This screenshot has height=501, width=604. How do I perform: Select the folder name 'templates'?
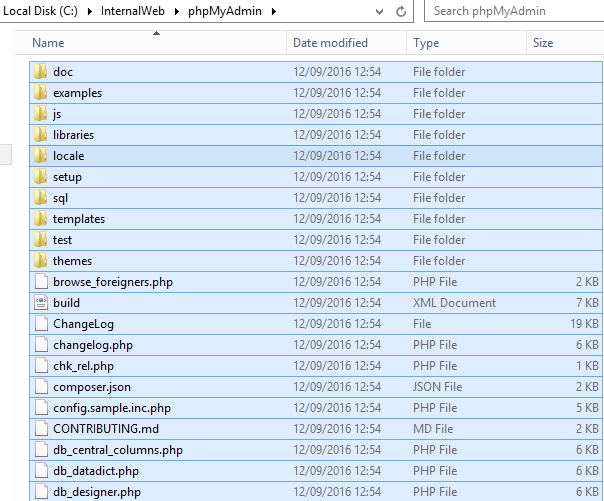[79, 219]
